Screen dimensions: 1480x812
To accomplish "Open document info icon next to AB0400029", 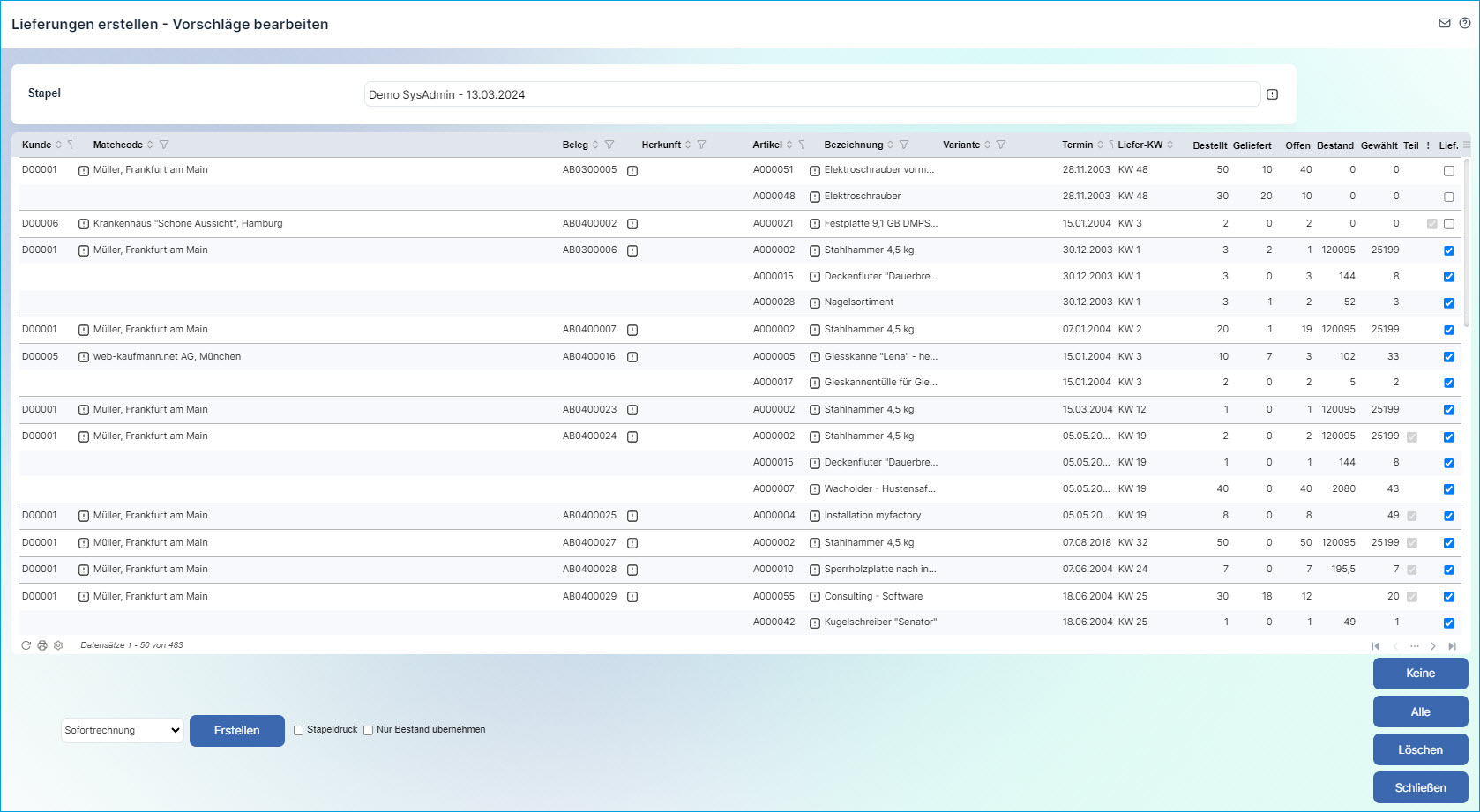I will click(632, 597).
